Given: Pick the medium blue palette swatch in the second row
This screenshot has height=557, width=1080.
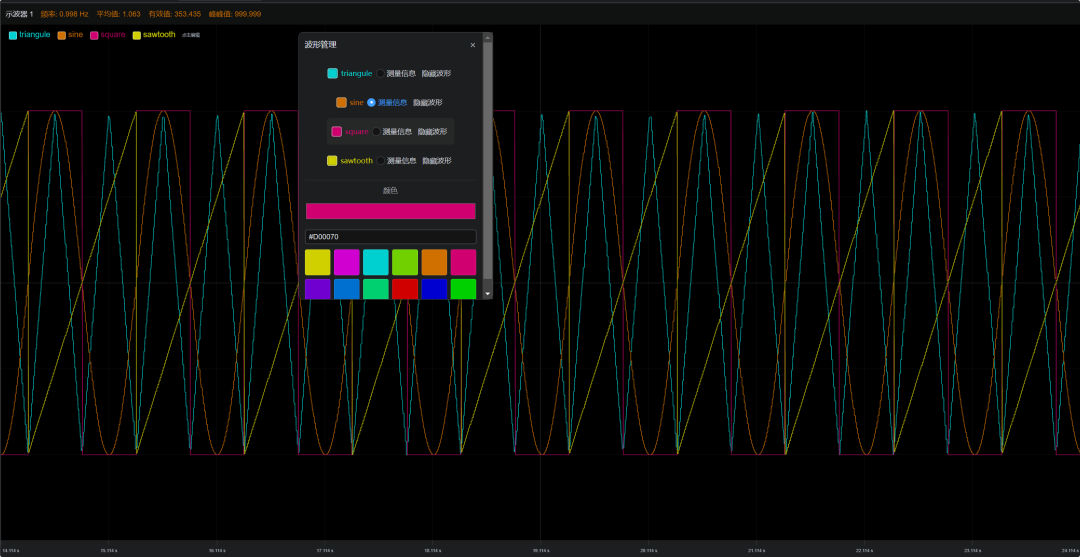Looking at the screenshot, I should [x=346, y=289].
